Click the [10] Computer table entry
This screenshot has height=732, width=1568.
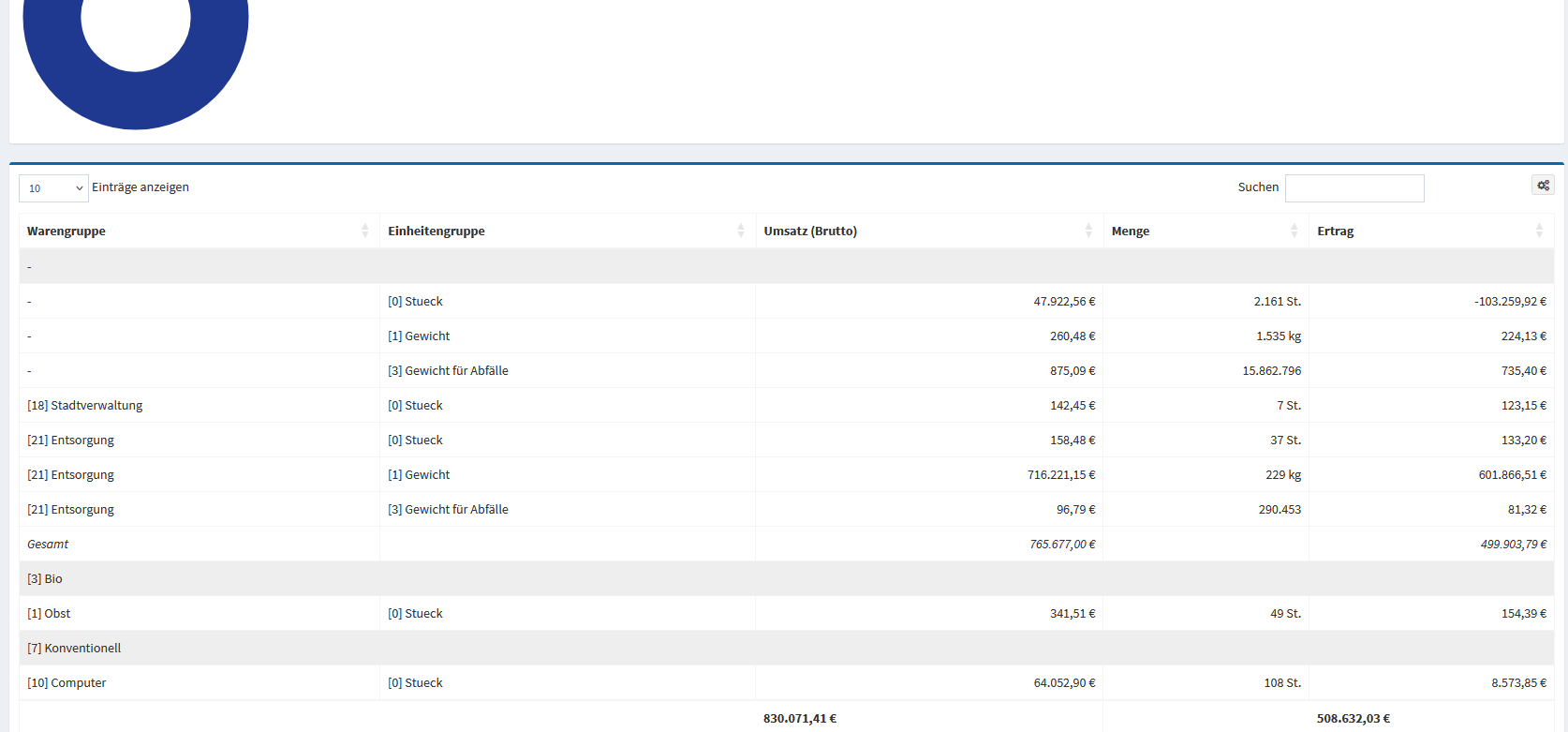67,683
